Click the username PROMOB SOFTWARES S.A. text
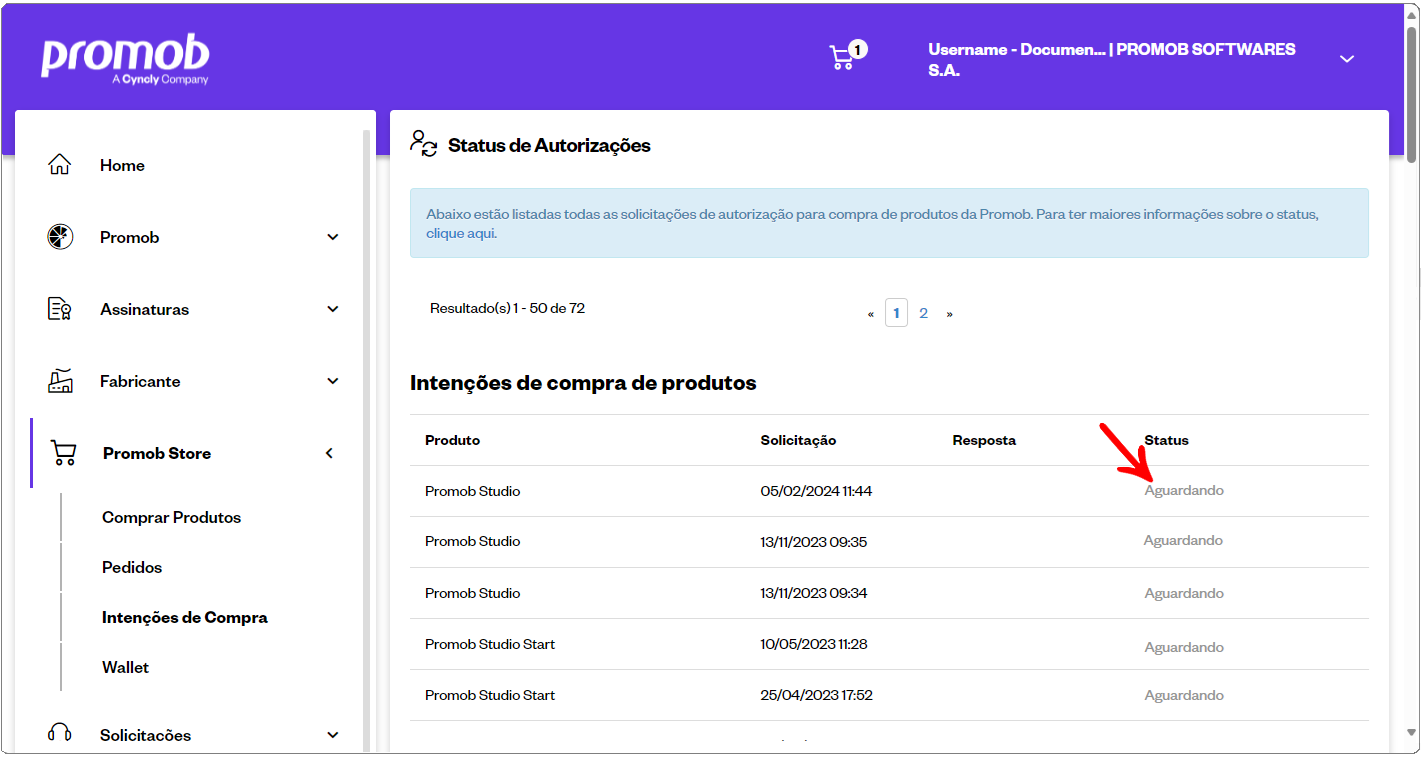The width and height of the screenshot is (1425, 761). [1112, 60]
